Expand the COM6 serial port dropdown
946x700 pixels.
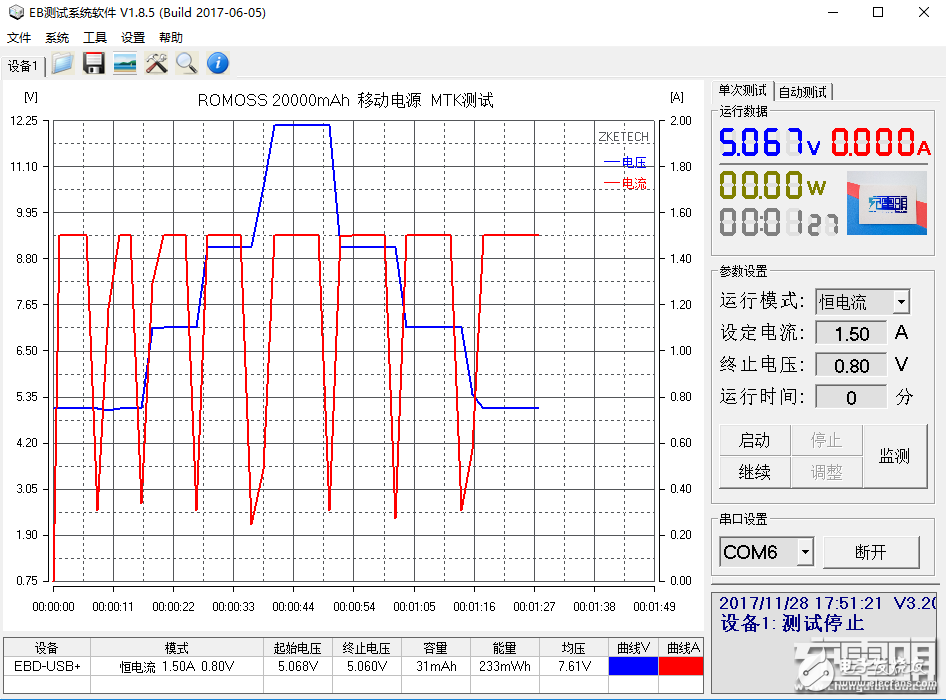click(806, 551)
